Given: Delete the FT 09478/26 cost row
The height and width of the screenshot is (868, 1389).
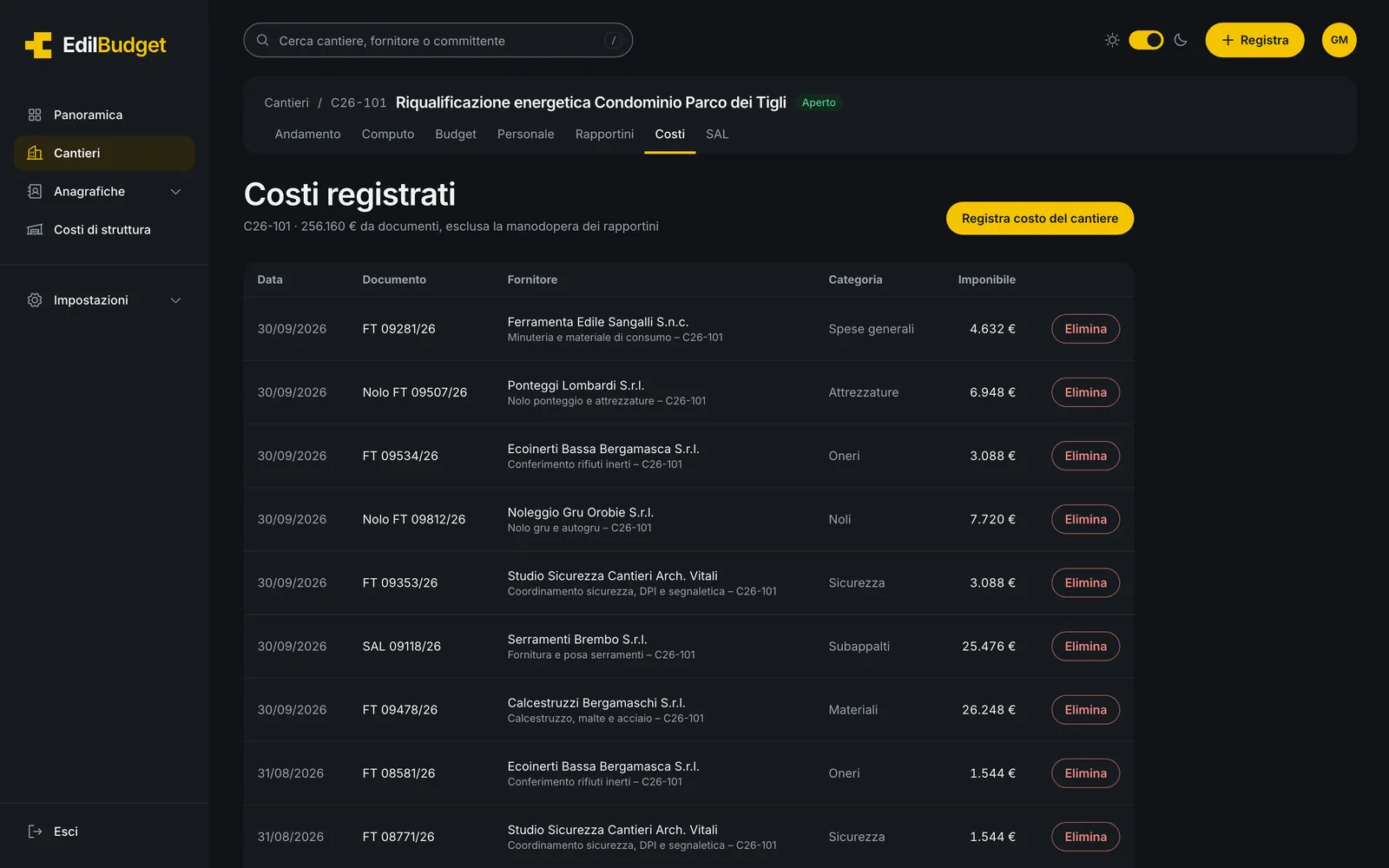Looking at the screenshot, I should pos(1085,710).
